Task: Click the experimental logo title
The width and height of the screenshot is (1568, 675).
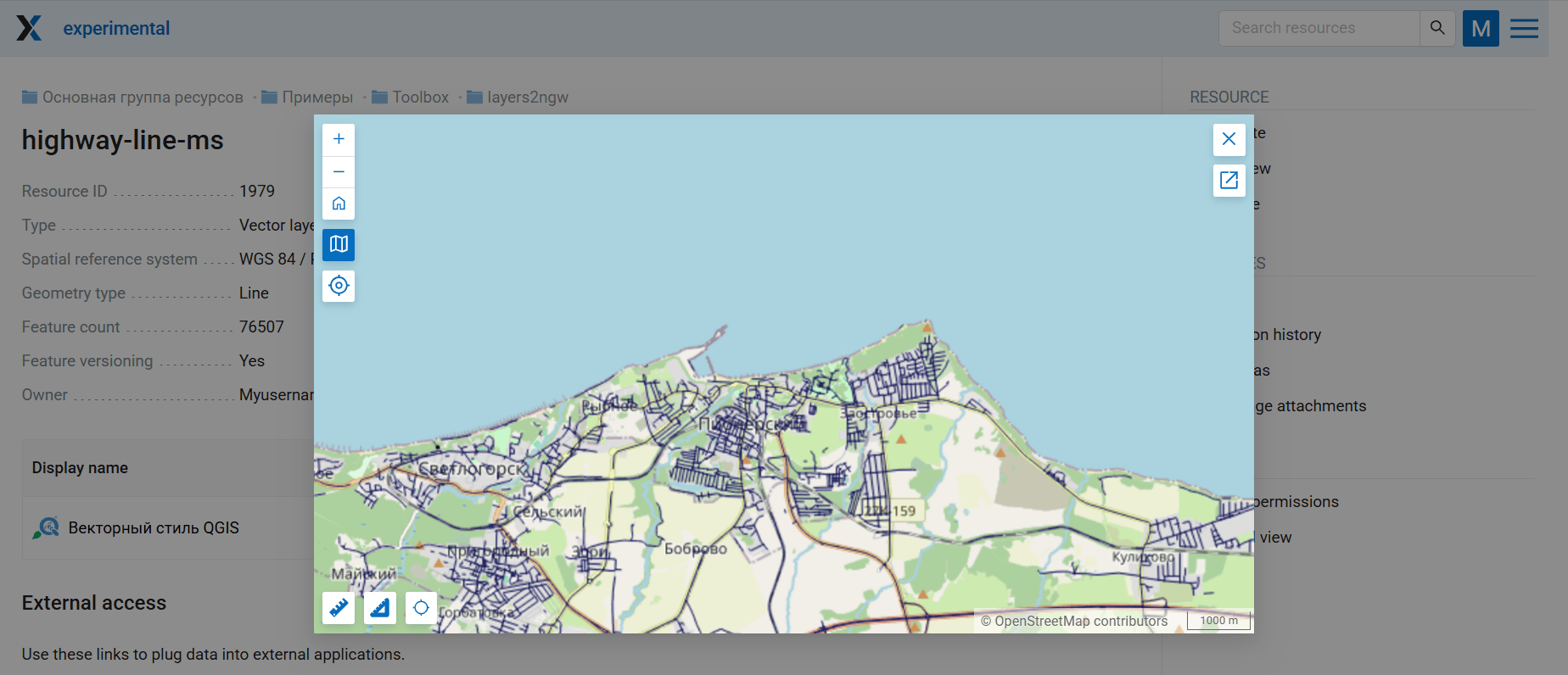Action: point(116,28)
